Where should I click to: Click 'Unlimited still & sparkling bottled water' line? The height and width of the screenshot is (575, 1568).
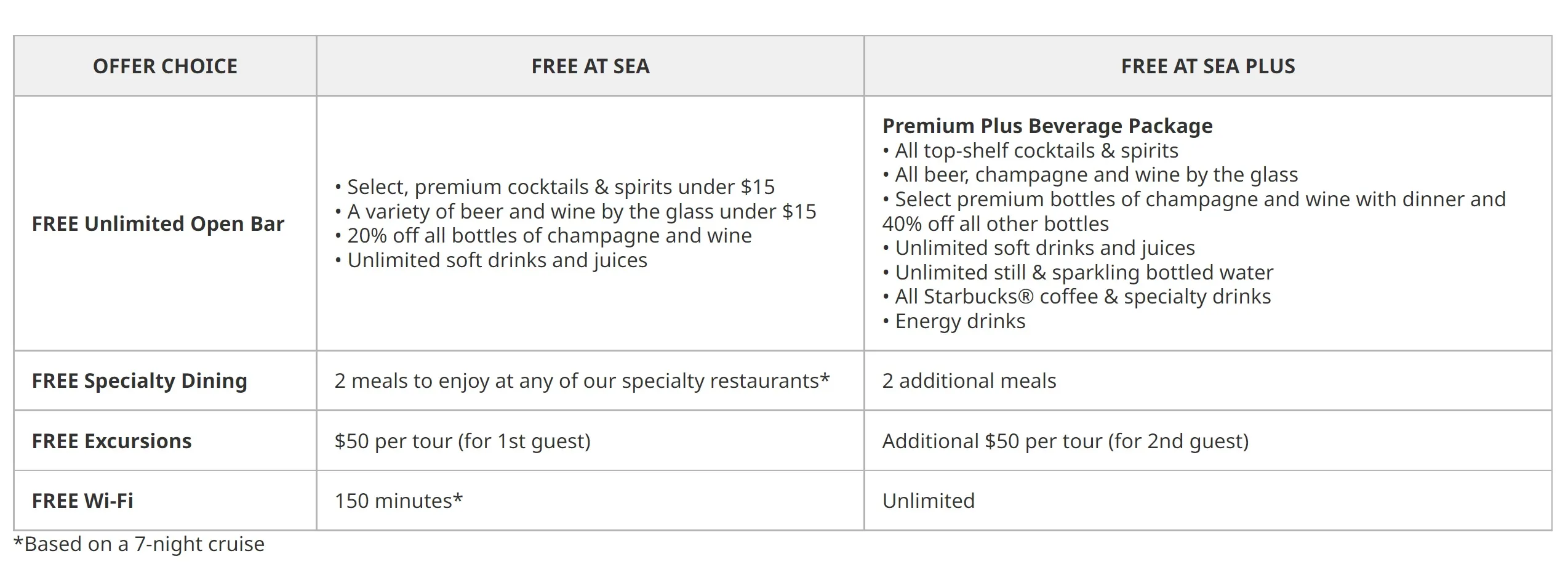(1078, 272)
